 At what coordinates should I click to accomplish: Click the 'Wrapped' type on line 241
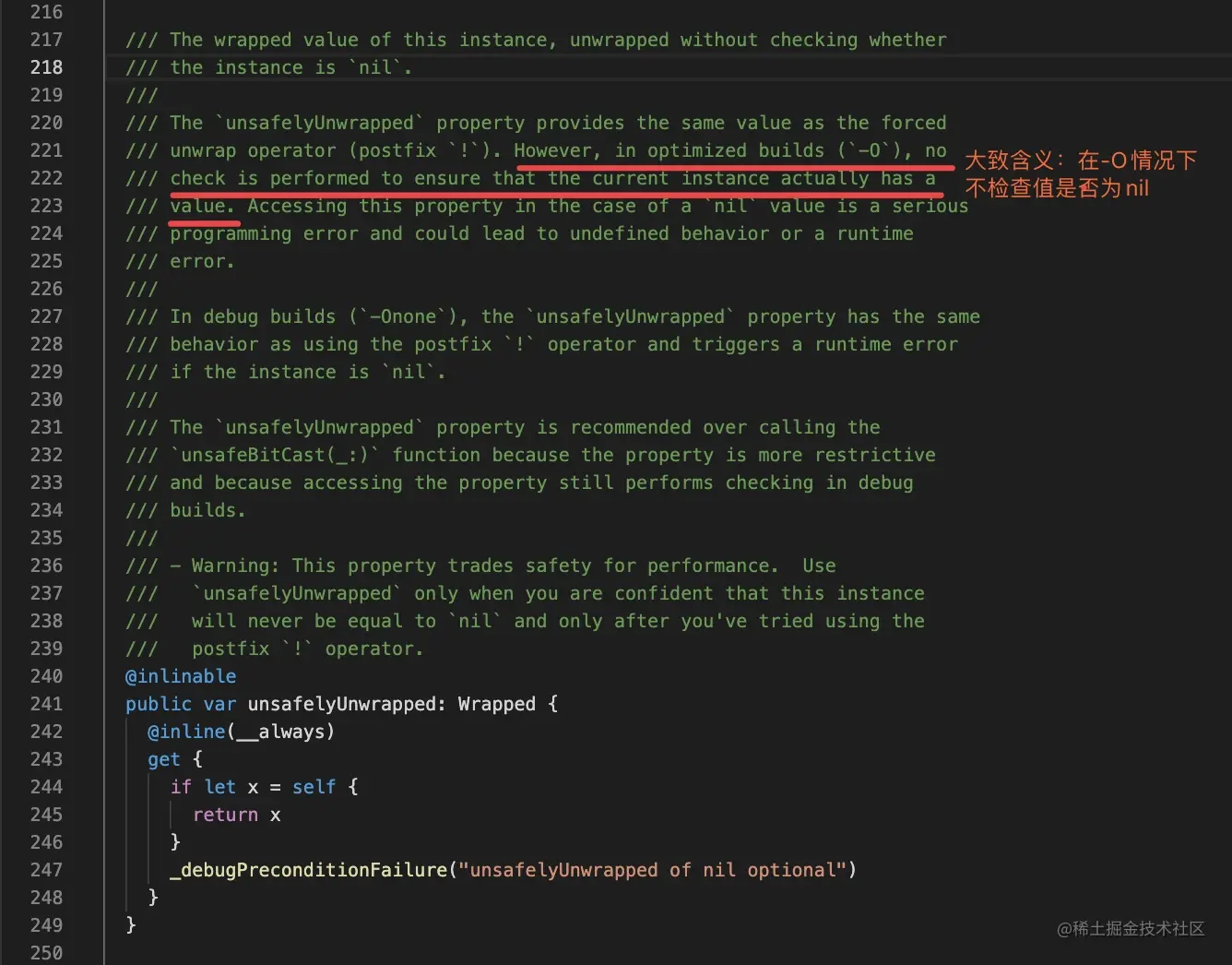tap(496, 704)
